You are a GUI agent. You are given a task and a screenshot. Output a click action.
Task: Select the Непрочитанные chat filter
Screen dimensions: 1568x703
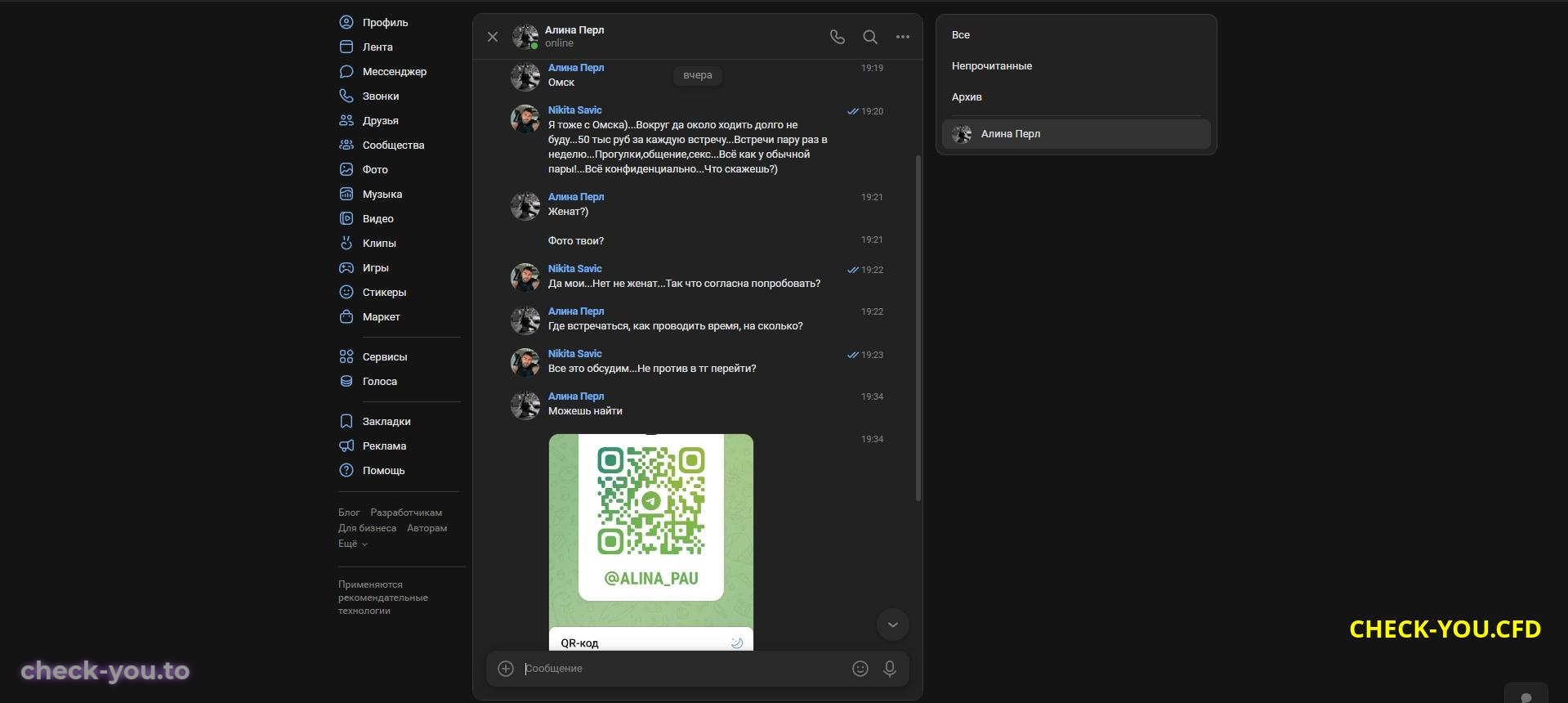tap(992, 66)
